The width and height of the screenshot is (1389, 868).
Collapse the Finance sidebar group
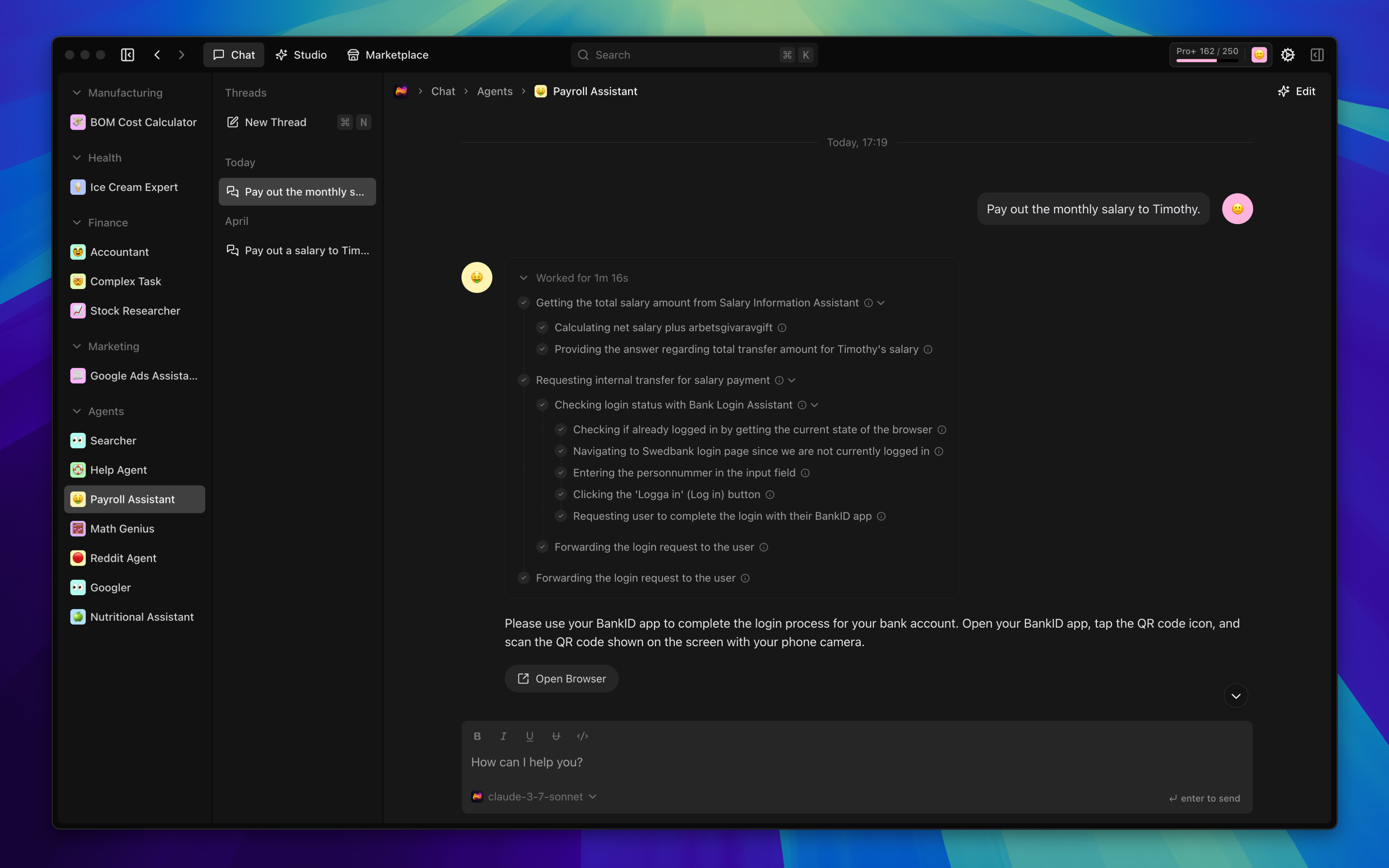pos(77,222)
